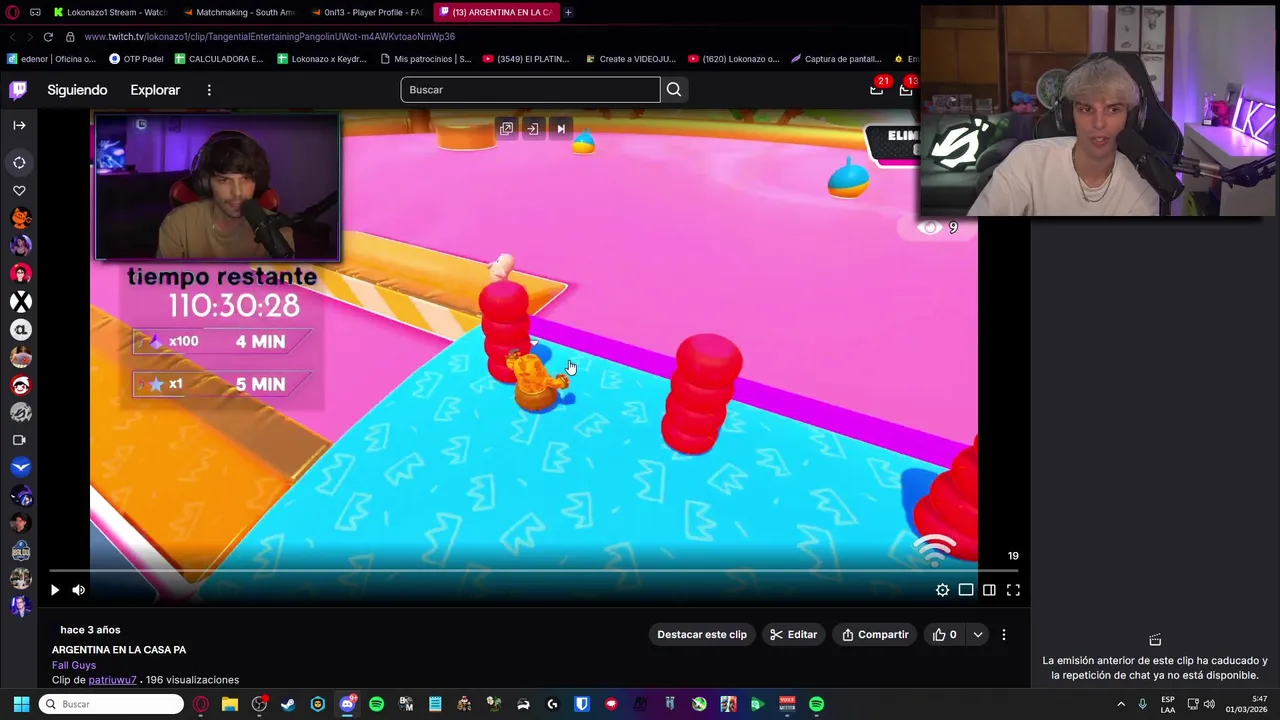Viewport: 1280px width, 720px height.
Task: Click the Editar clip button
Action: click(x=794, y=634)
